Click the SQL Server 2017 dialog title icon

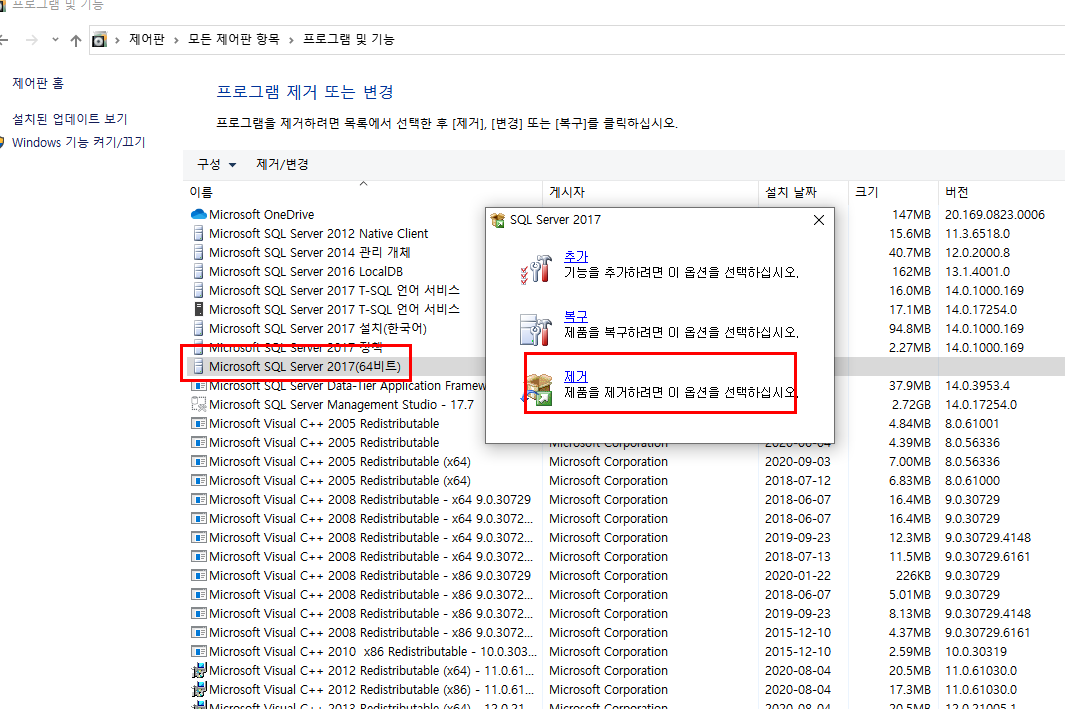pyautogui.click(x=497, y=220)
